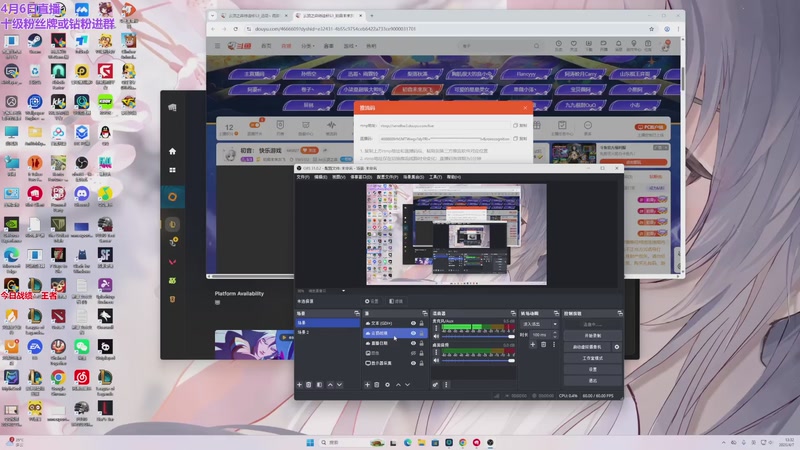Toggle lock on 文本 (GDI+) source

pos(421,323)
